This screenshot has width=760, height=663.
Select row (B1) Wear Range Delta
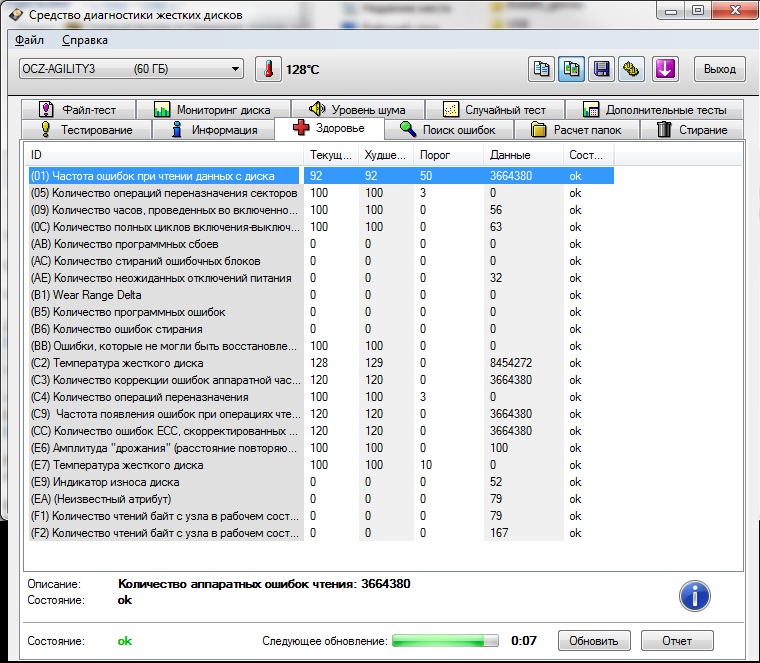(321, 295)
